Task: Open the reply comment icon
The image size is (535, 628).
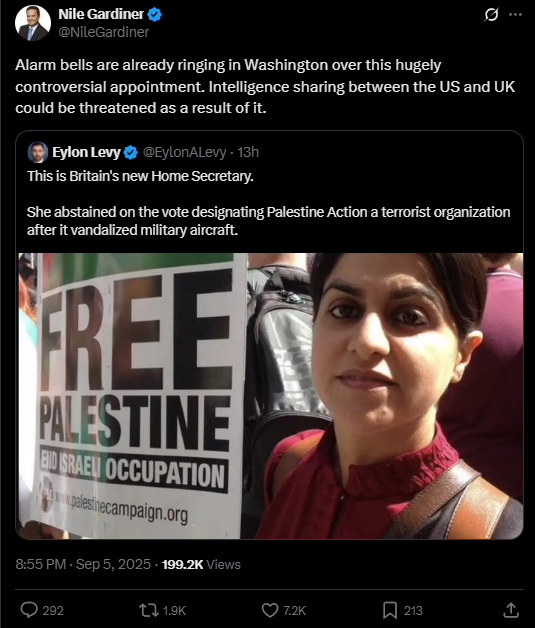Action: [29, 610]
